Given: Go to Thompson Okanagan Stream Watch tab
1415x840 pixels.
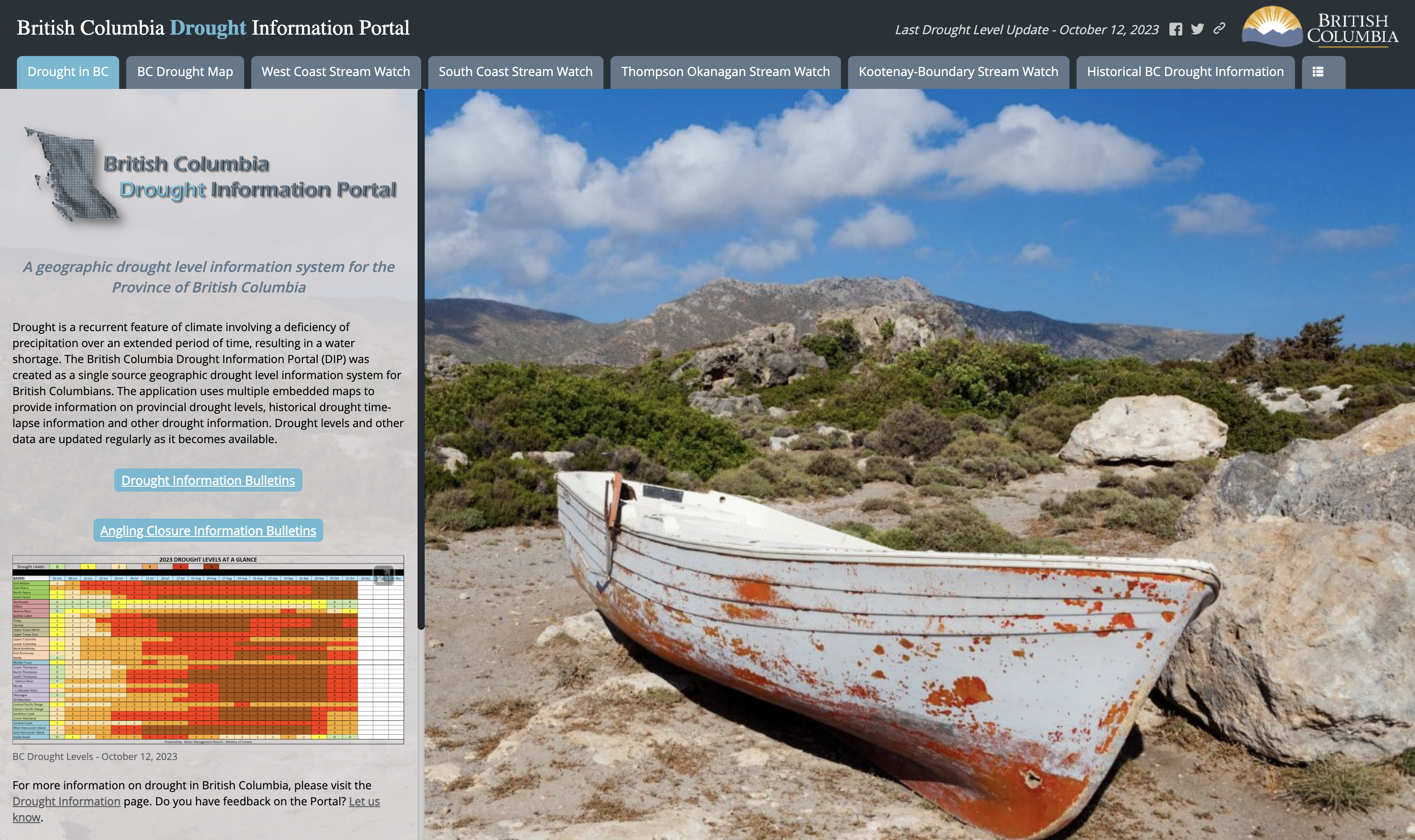Looking at the screenshot, I should 725,72.
